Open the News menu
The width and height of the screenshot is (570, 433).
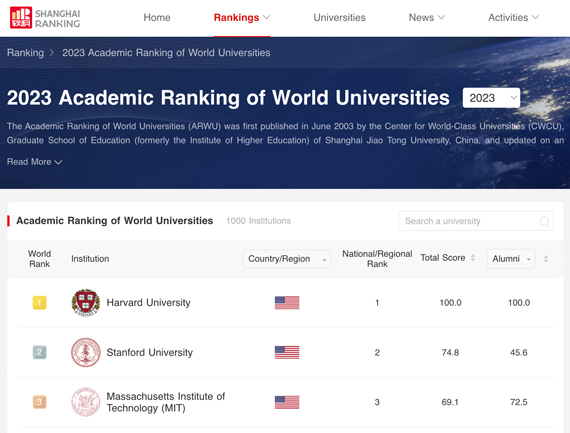coord(427,17)
